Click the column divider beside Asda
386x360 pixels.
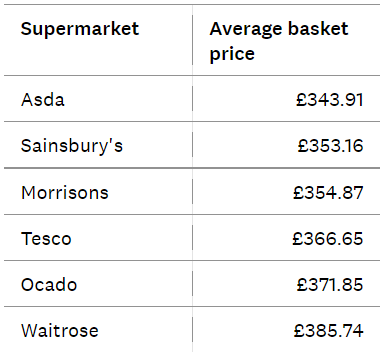(x=192, y=98)
